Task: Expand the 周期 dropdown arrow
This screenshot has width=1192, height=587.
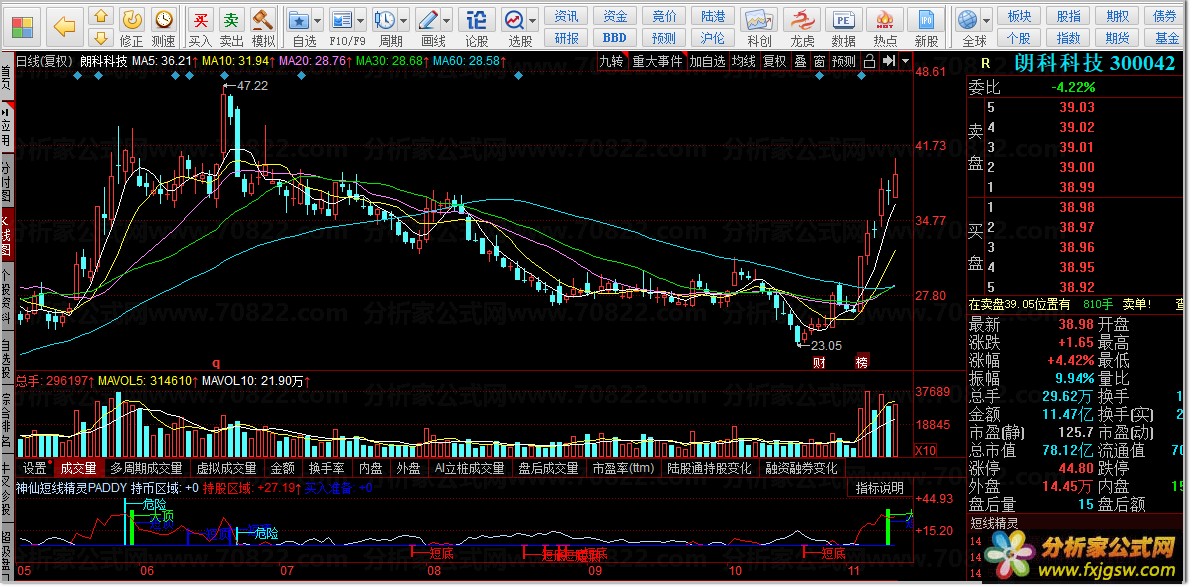Action: coord(404,20)
